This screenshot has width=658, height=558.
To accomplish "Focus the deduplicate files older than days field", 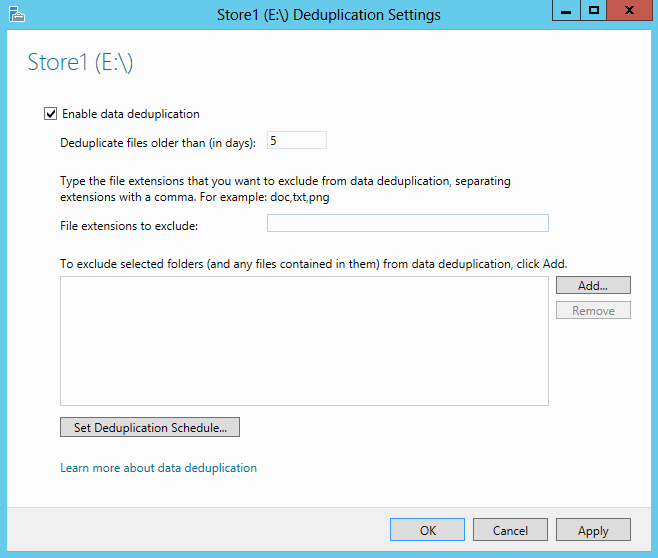I will click(297, 140).
